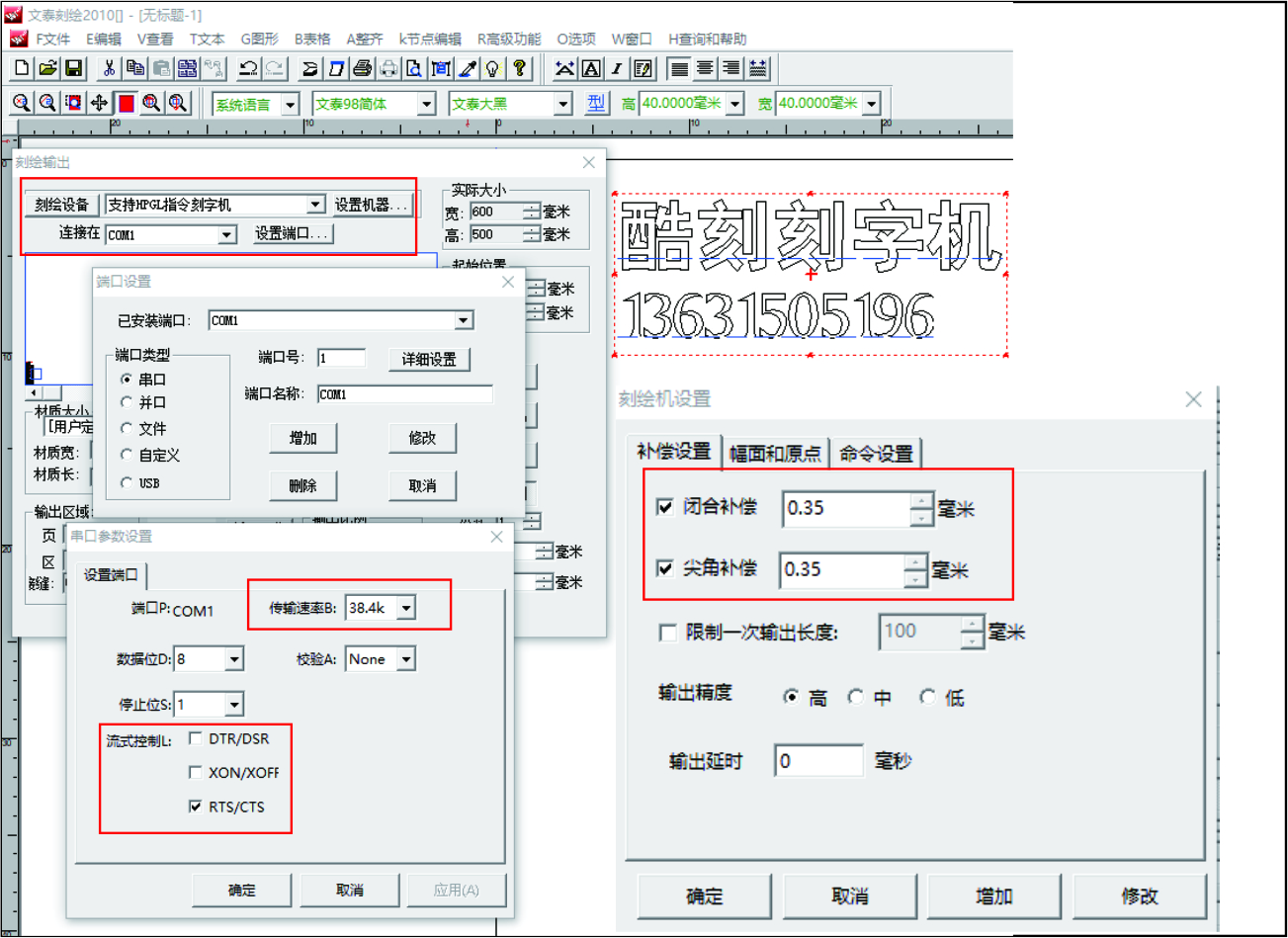The image size is (1288, 938).
Task: Open the 高 height dropdown
Action: pyautogui.click(x=735, y=103)
